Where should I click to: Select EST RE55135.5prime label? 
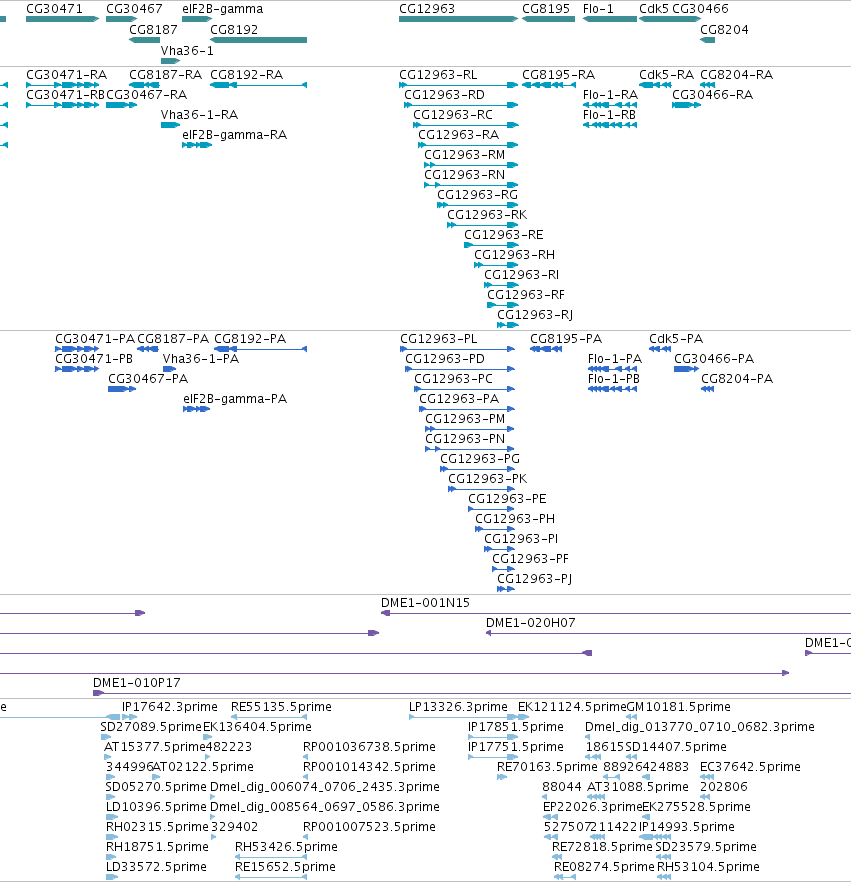pyautogui.click(x=281, y=707)
